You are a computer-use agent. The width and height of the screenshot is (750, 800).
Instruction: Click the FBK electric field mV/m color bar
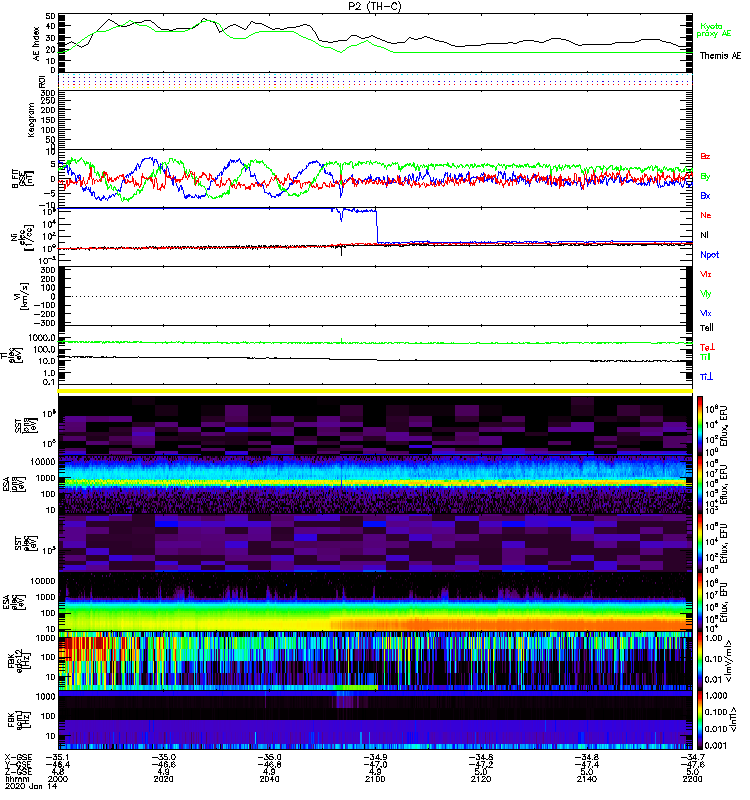[699, 661]
